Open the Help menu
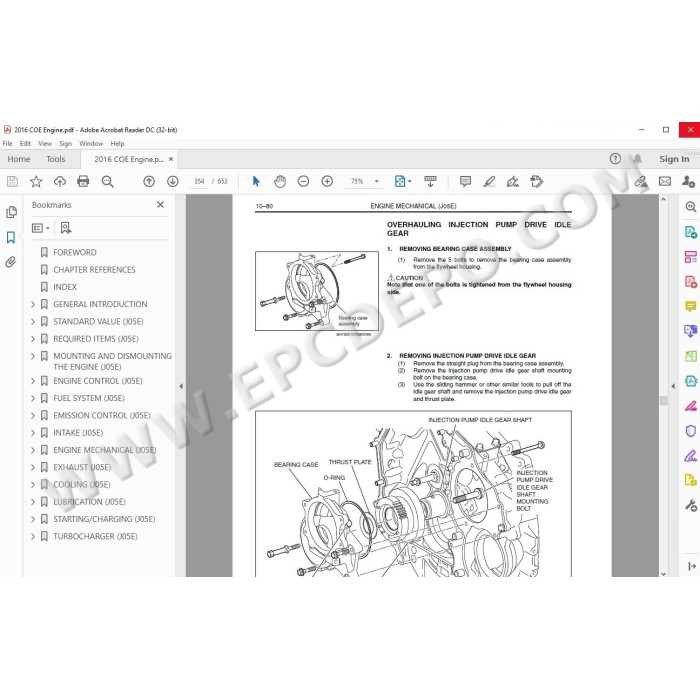The image size is (700, 700). coord(117,143)
